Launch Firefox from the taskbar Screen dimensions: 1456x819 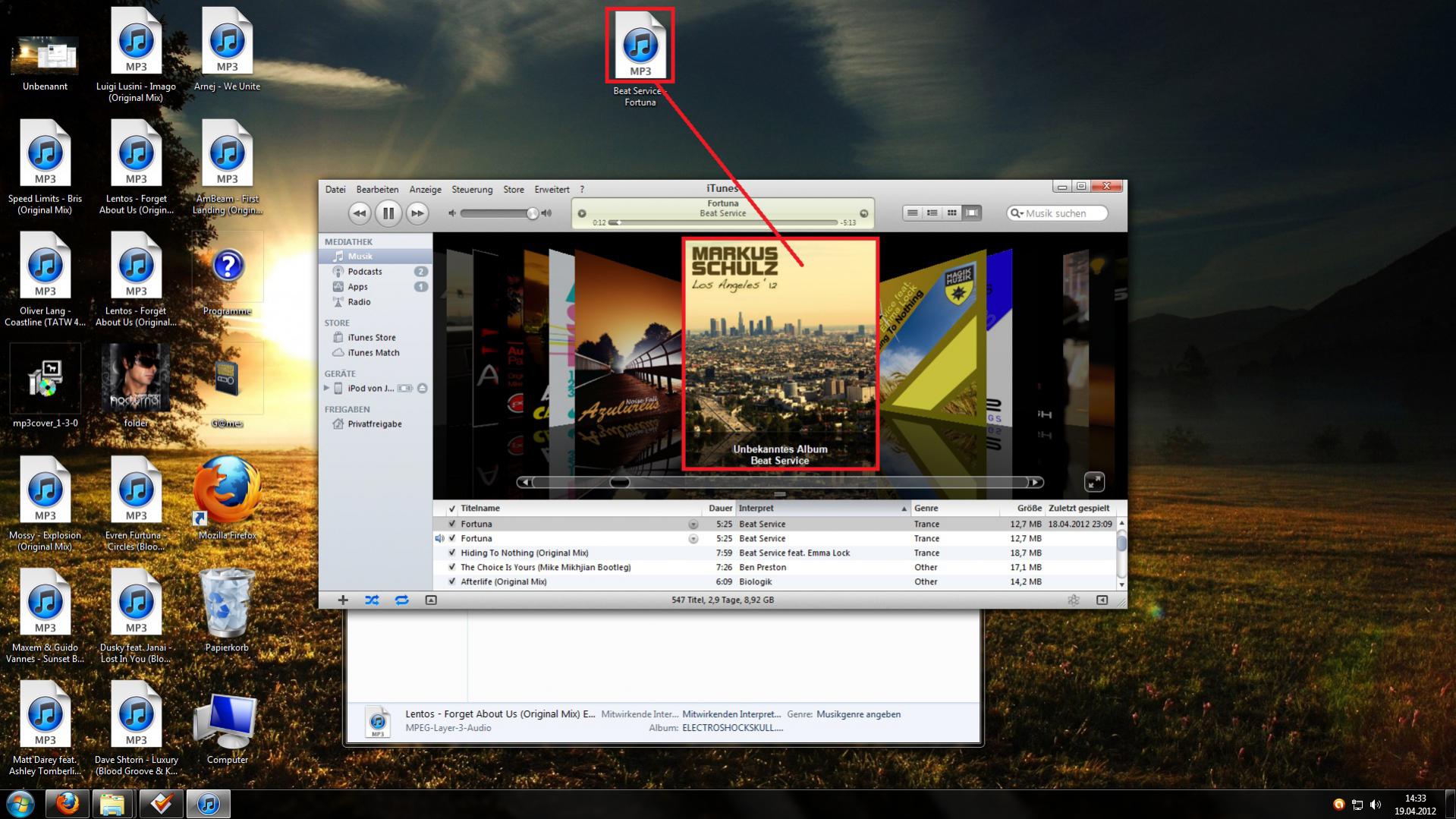pos(67,804)
